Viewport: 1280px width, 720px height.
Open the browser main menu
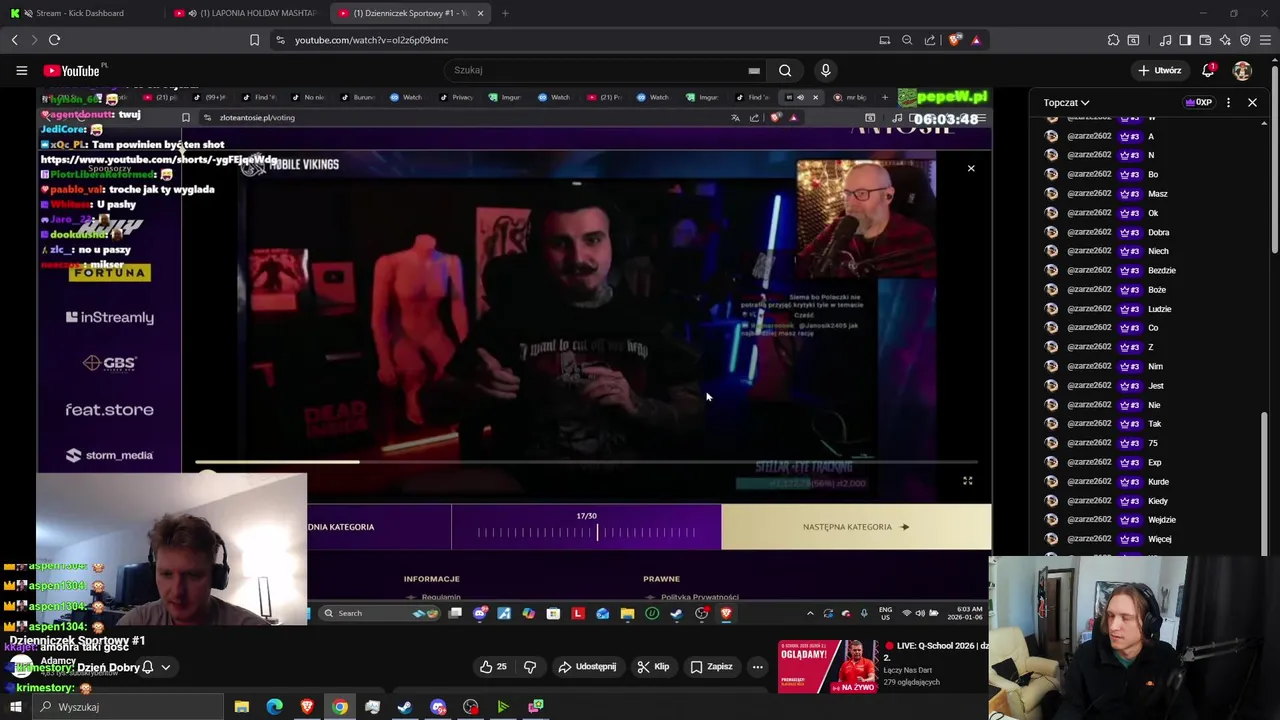(1265, 40)
